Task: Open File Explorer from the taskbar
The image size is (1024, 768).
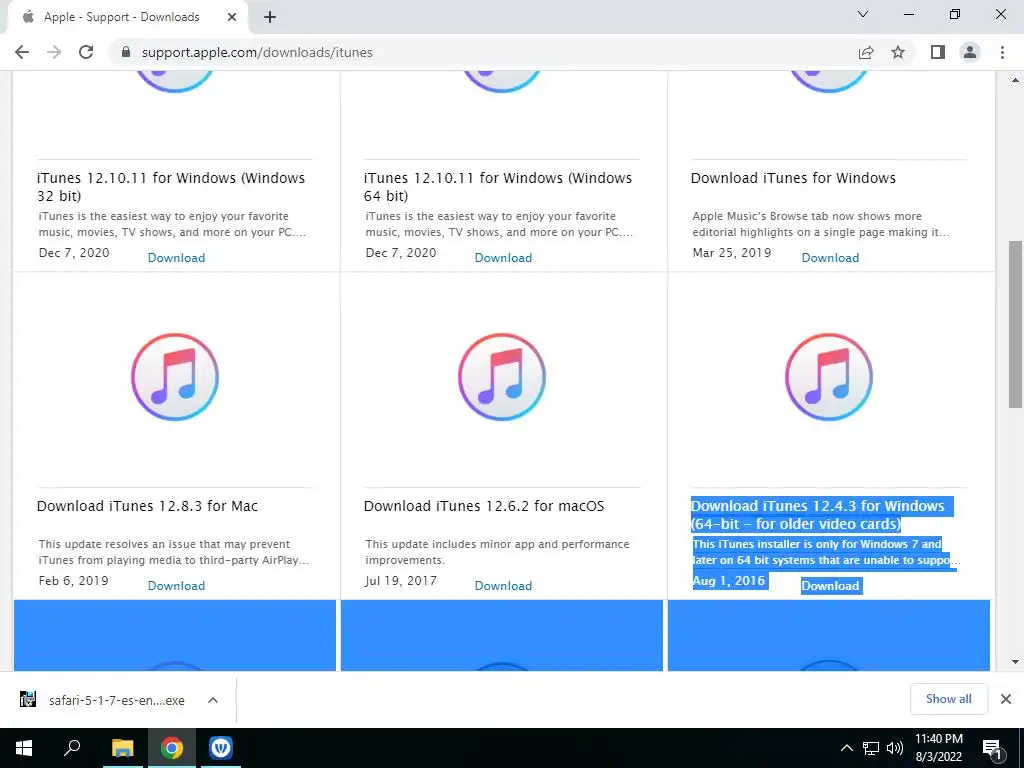Action: pos(122,748)
